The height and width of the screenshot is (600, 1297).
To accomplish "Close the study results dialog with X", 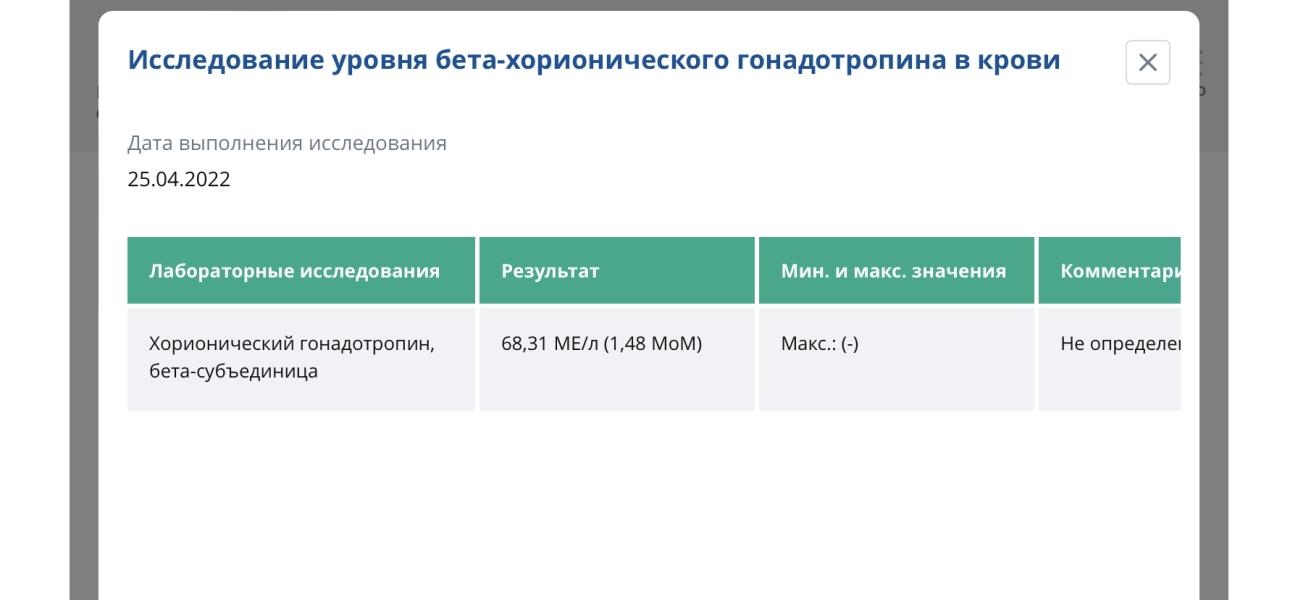I will (1147, 63).
